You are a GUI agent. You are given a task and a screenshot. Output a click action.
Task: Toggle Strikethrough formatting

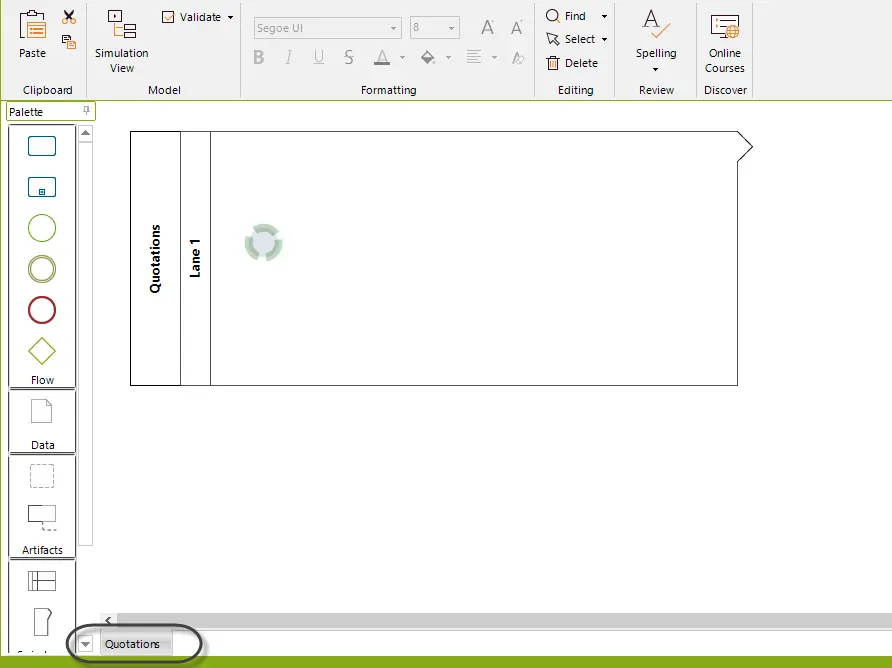pos(349,57)
